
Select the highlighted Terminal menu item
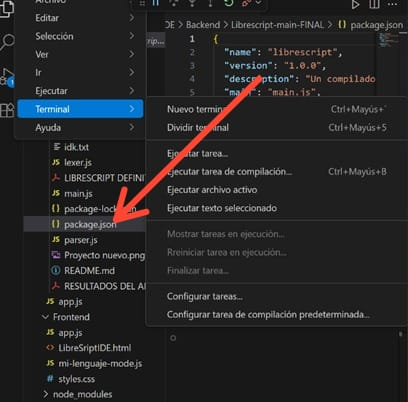(x=80, y=109)
